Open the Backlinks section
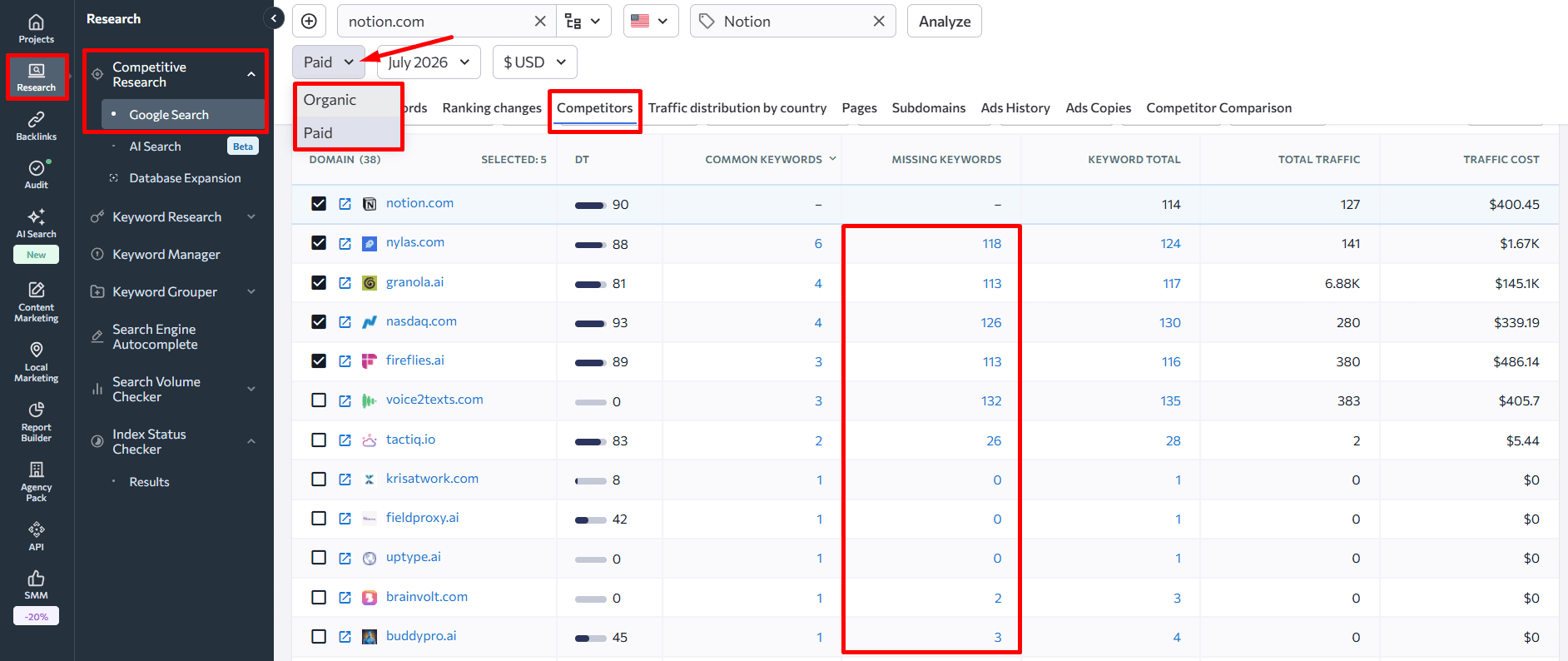Viewport: 1568px width, 661px height. pos(37,126)
